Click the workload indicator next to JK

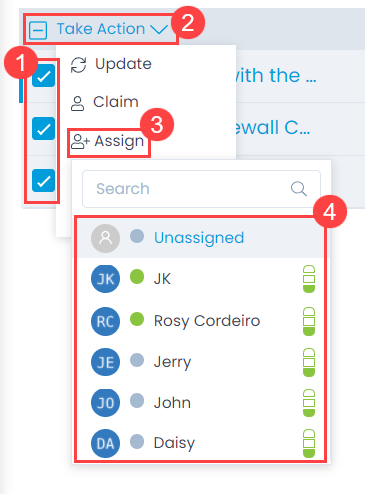click(309, 279)
